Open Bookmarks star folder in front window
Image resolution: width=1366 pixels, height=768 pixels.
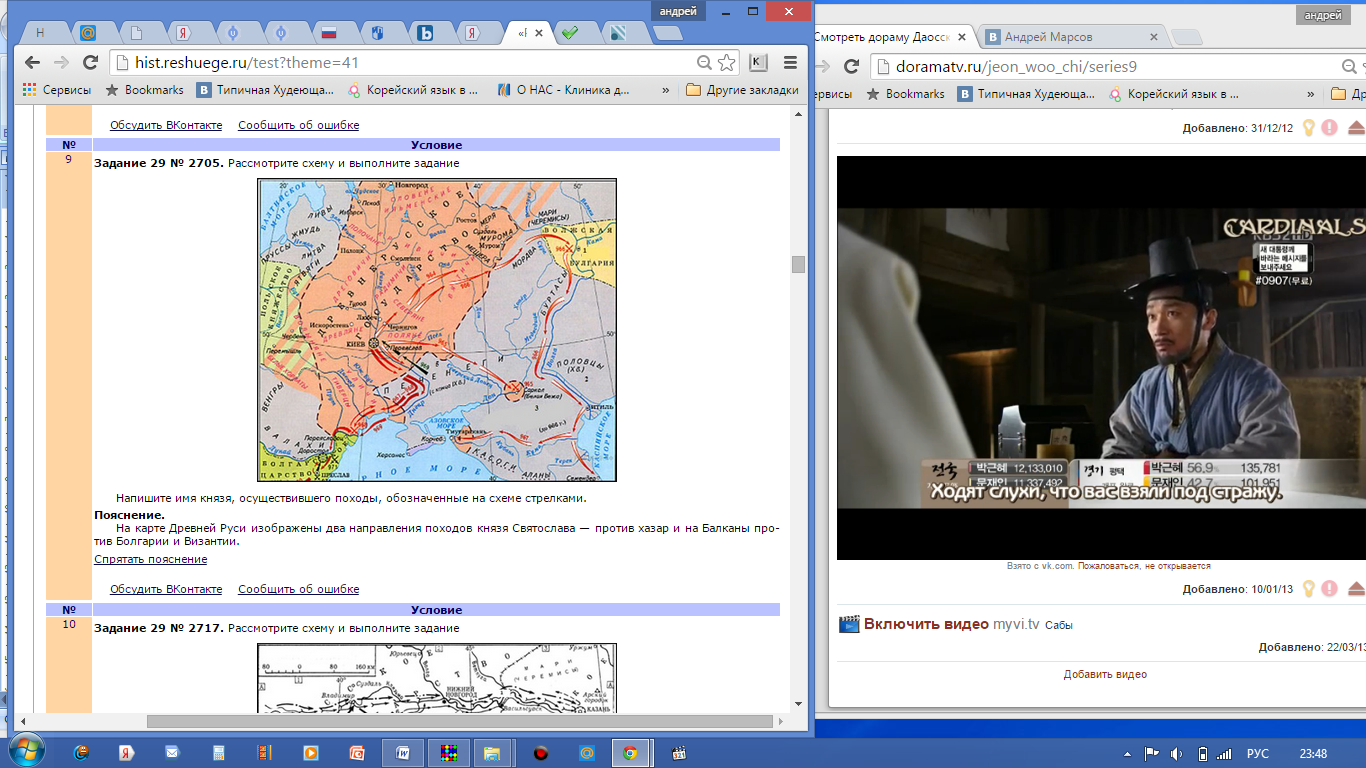click(145, 90)
